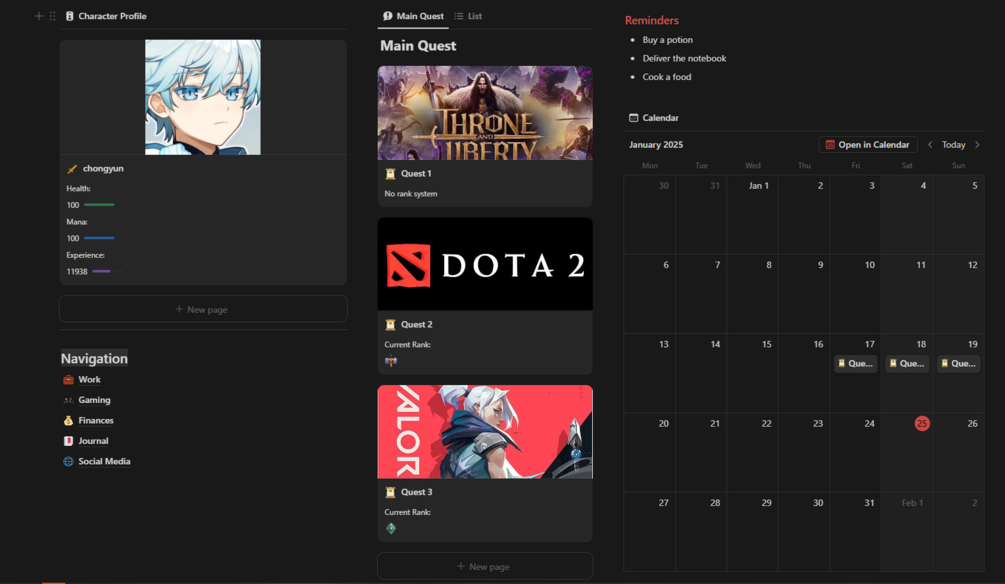
Task: Open the Throne and Liberty cover image
Action: pyautogui.click(x=485, y=113)
